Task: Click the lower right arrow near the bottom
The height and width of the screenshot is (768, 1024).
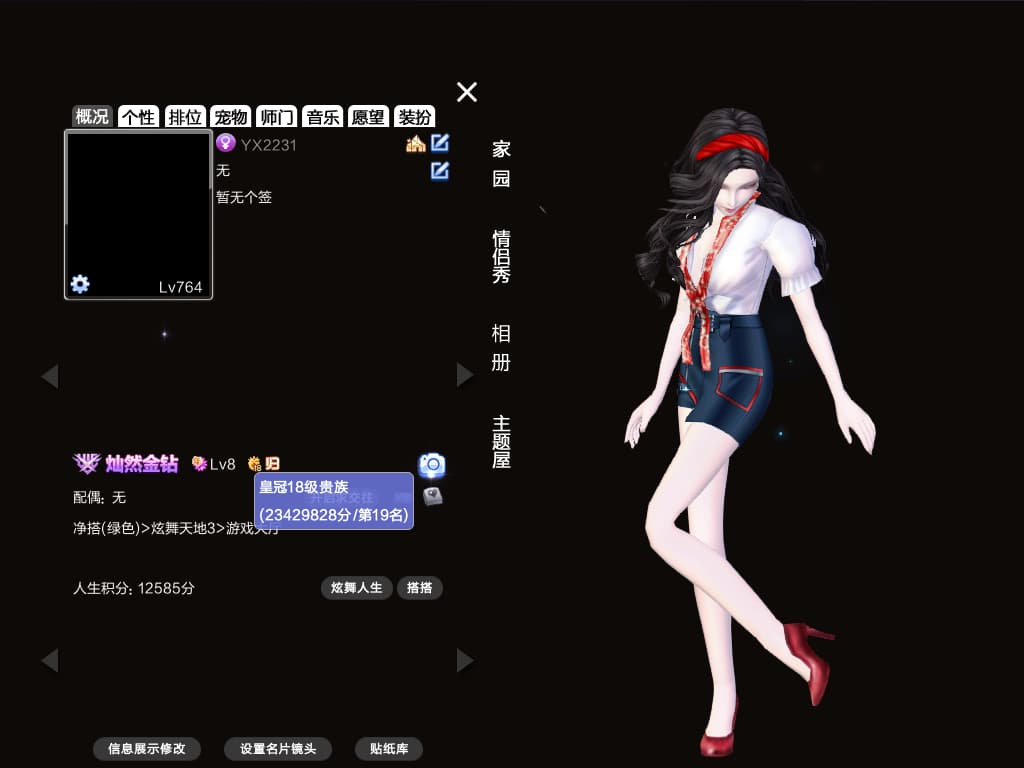Action: (465, 660)
